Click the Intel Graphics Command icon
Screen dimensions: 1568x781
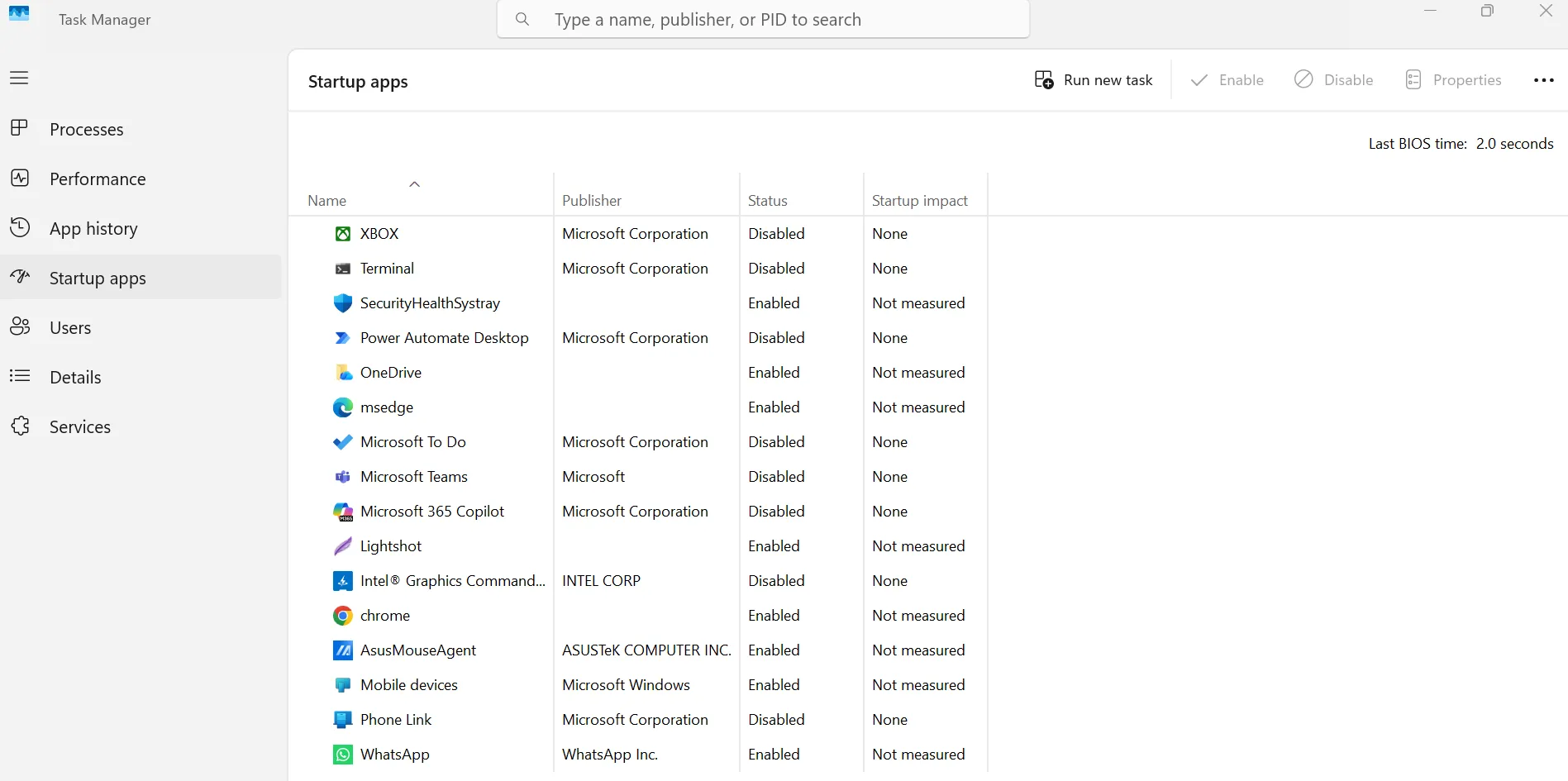pos(343,581)
